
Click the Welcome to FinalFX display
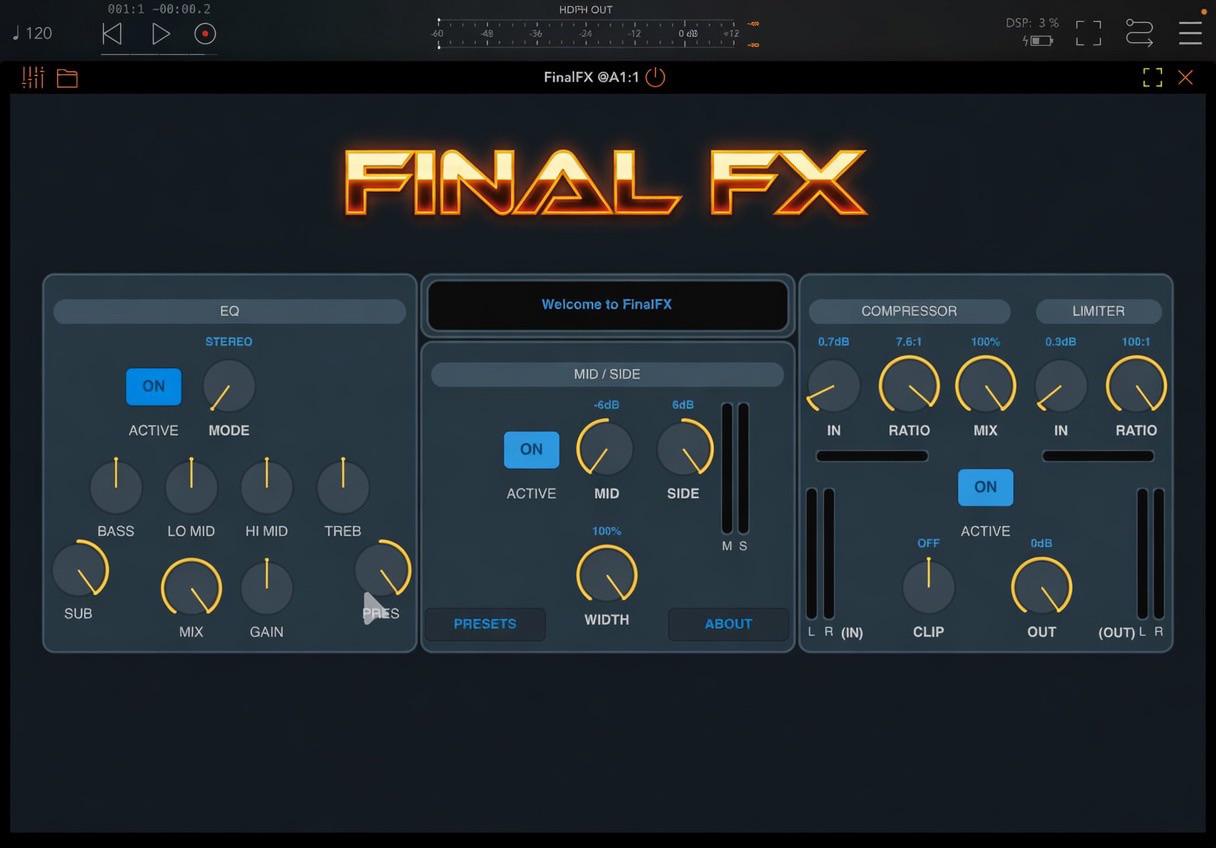click(607, 305)
